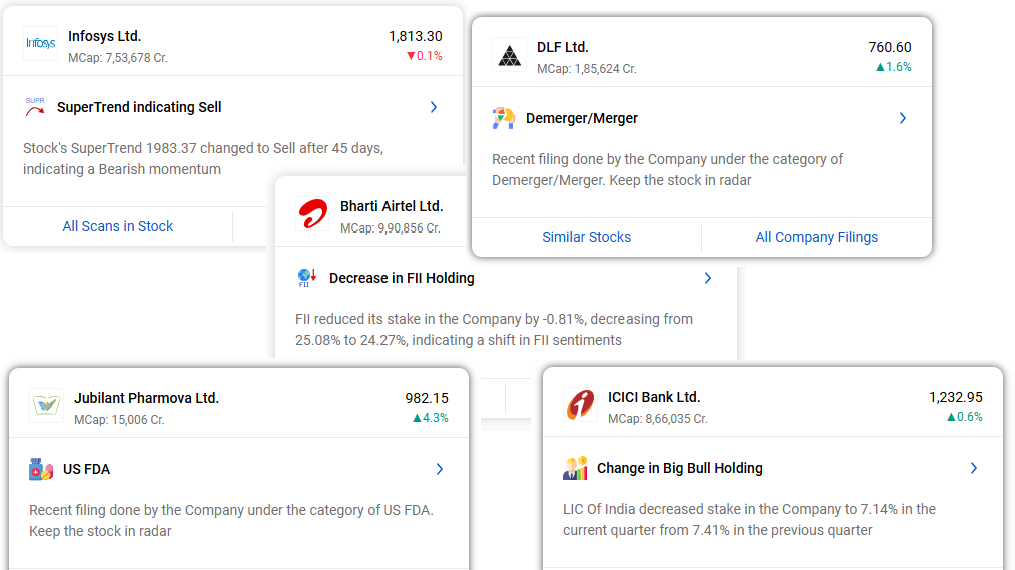
Task: Click the Bharti Airtel logo
Action: click(313, 214)
